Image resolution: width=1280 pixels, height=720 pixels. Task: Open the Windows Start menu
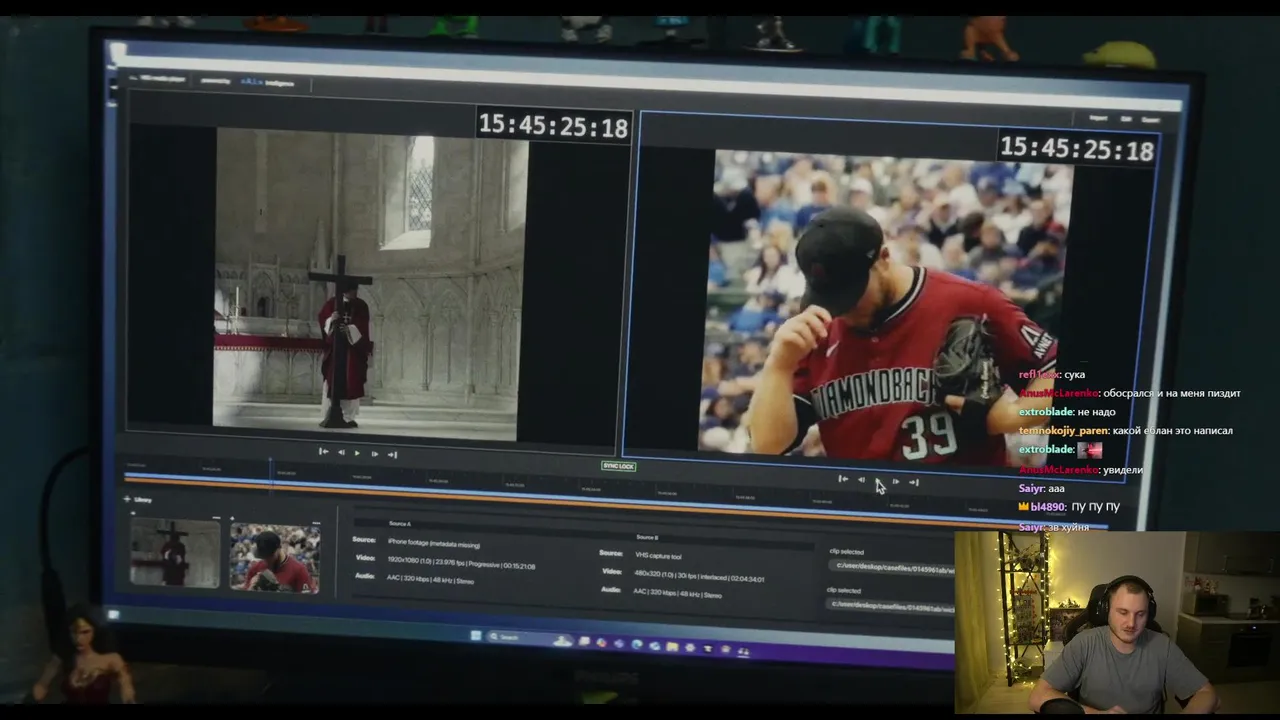476,636
